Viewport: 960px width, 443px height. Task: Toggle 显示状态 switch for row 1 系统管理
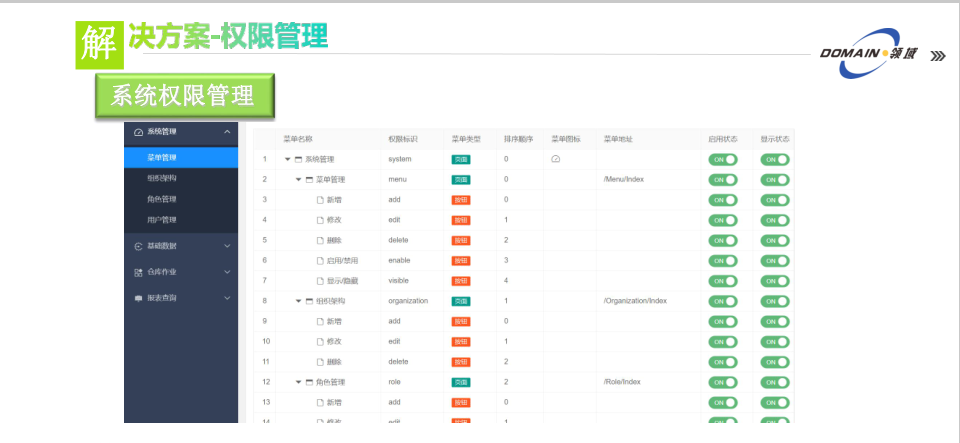click(x=775, y=160)
